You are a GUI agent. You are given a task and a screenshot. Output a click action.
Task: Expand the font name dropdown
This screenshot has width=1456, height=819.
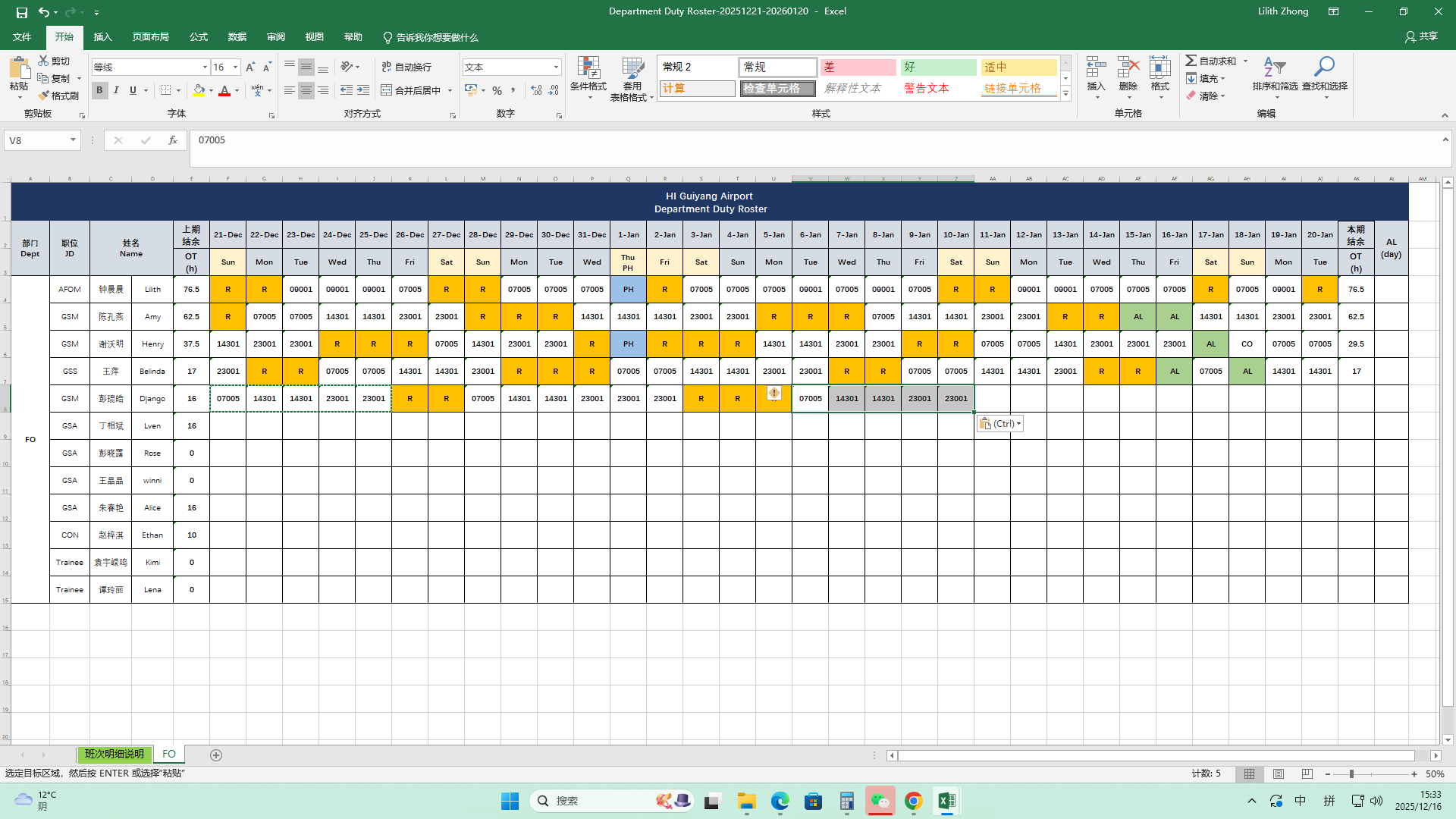click(x=205, y=67)
